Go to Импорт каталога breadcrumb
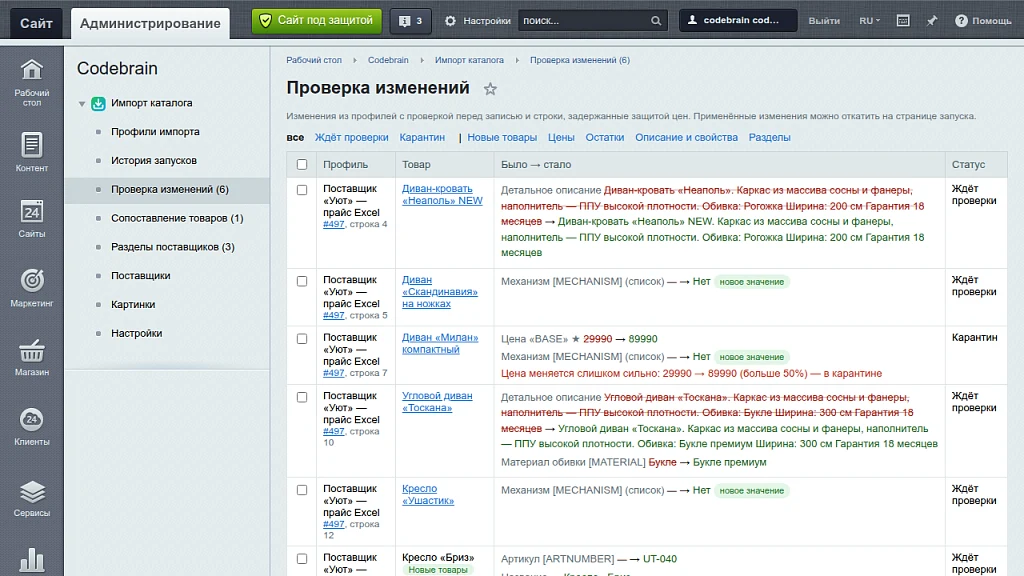 (x=469, y=60)
